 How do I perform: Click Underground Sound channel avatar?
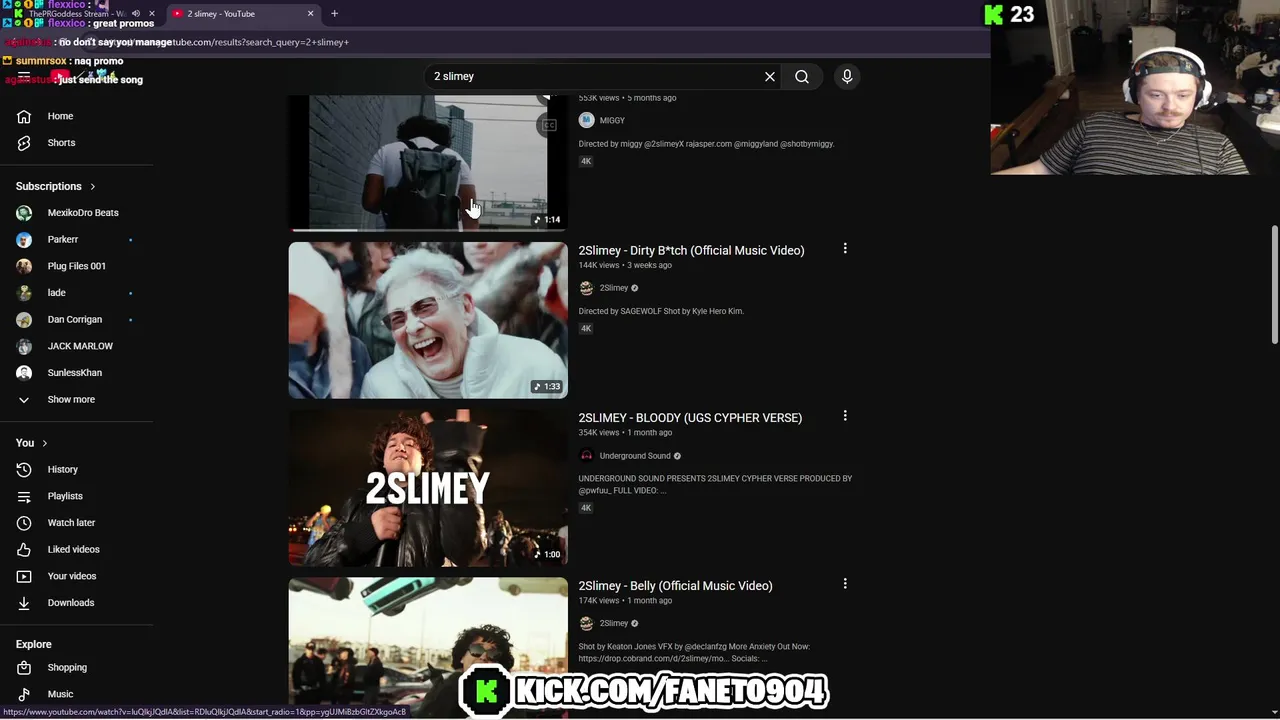pos(586,456)
